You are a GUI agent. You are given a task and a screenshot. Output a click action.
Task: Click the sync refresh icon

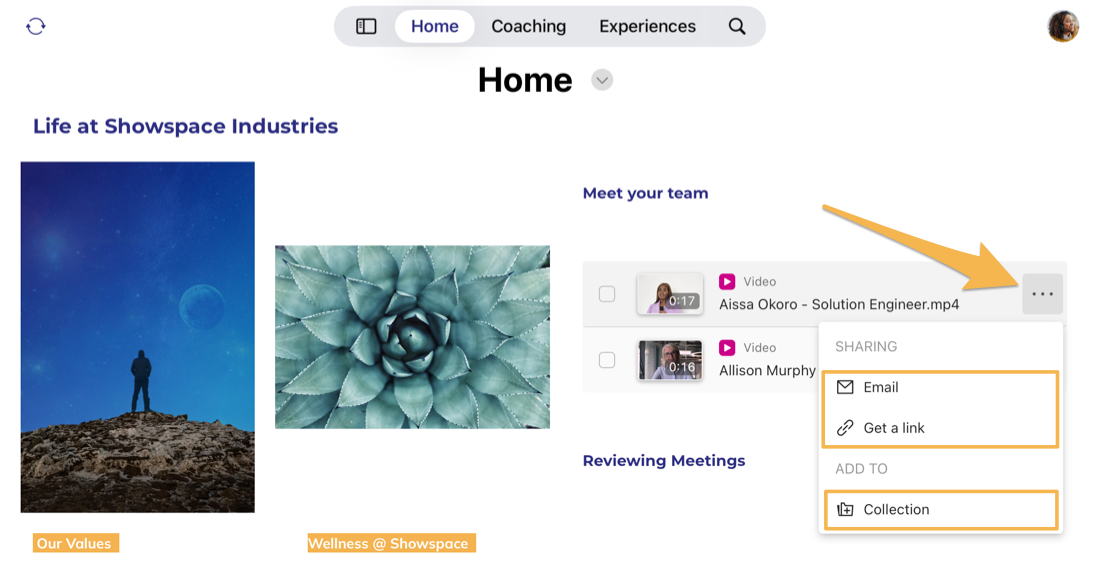(x=36, y=26)
